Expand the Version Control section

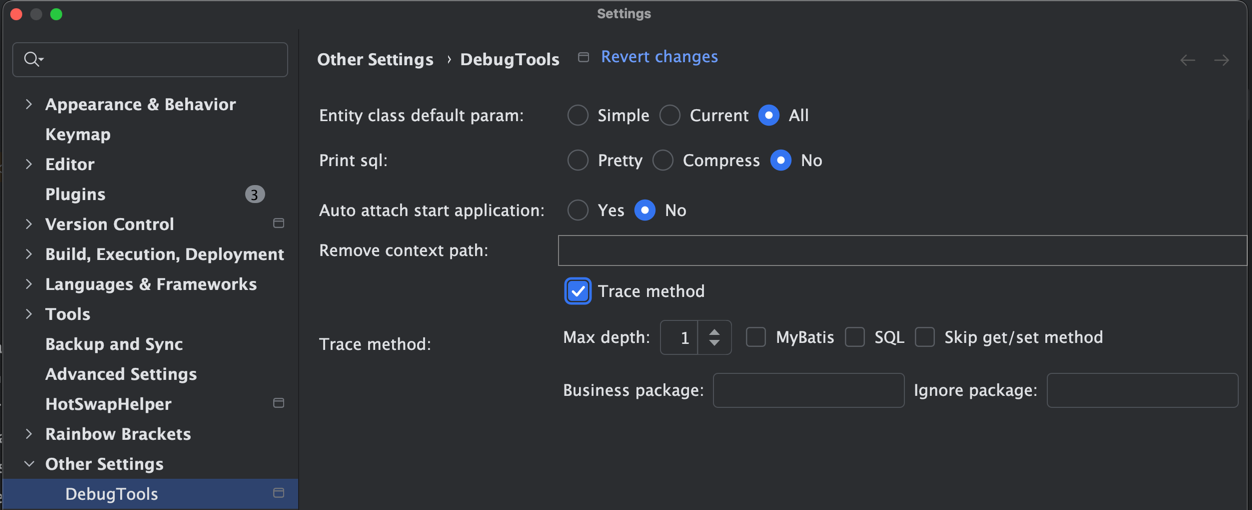pos(28,224)
